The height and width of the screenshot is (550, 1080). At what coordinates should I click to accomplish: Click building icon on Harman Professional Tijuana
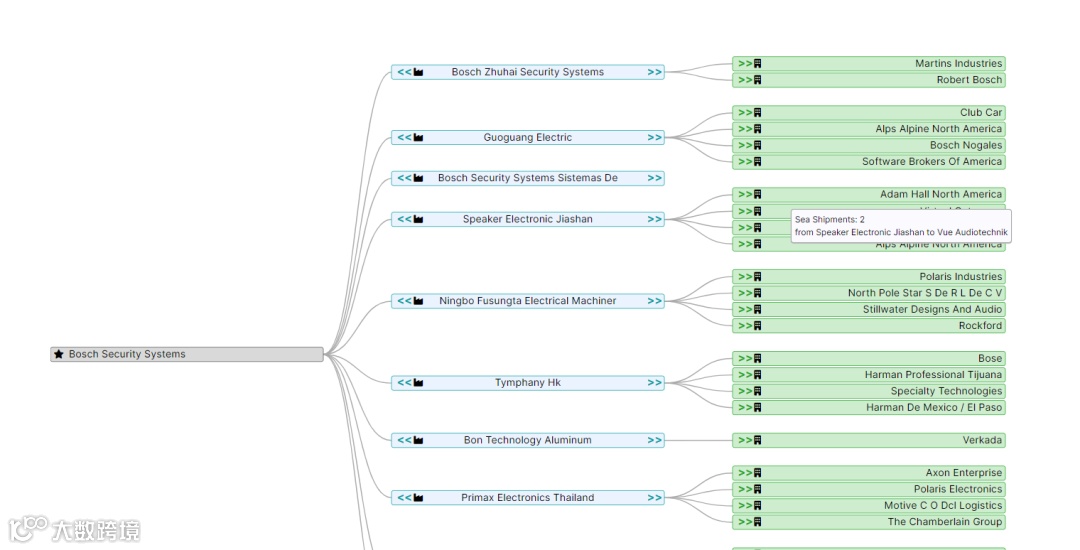coord(758,374)
